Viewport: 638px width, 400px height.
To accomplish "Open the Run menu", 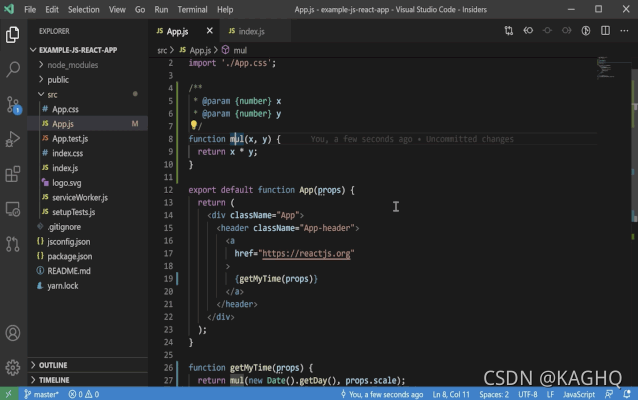I will pyautogui.click(x=161, y=9).
